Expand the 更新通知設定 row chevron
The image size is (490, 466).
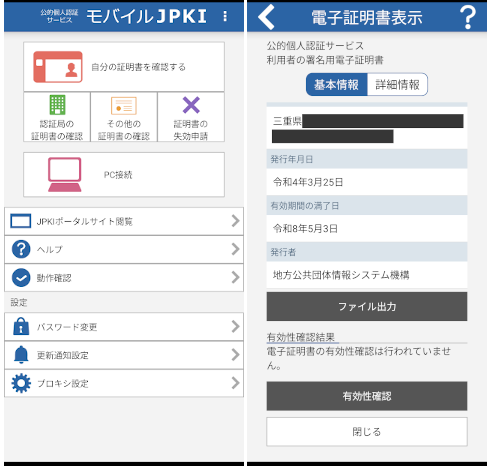click(x=235, y=355)
